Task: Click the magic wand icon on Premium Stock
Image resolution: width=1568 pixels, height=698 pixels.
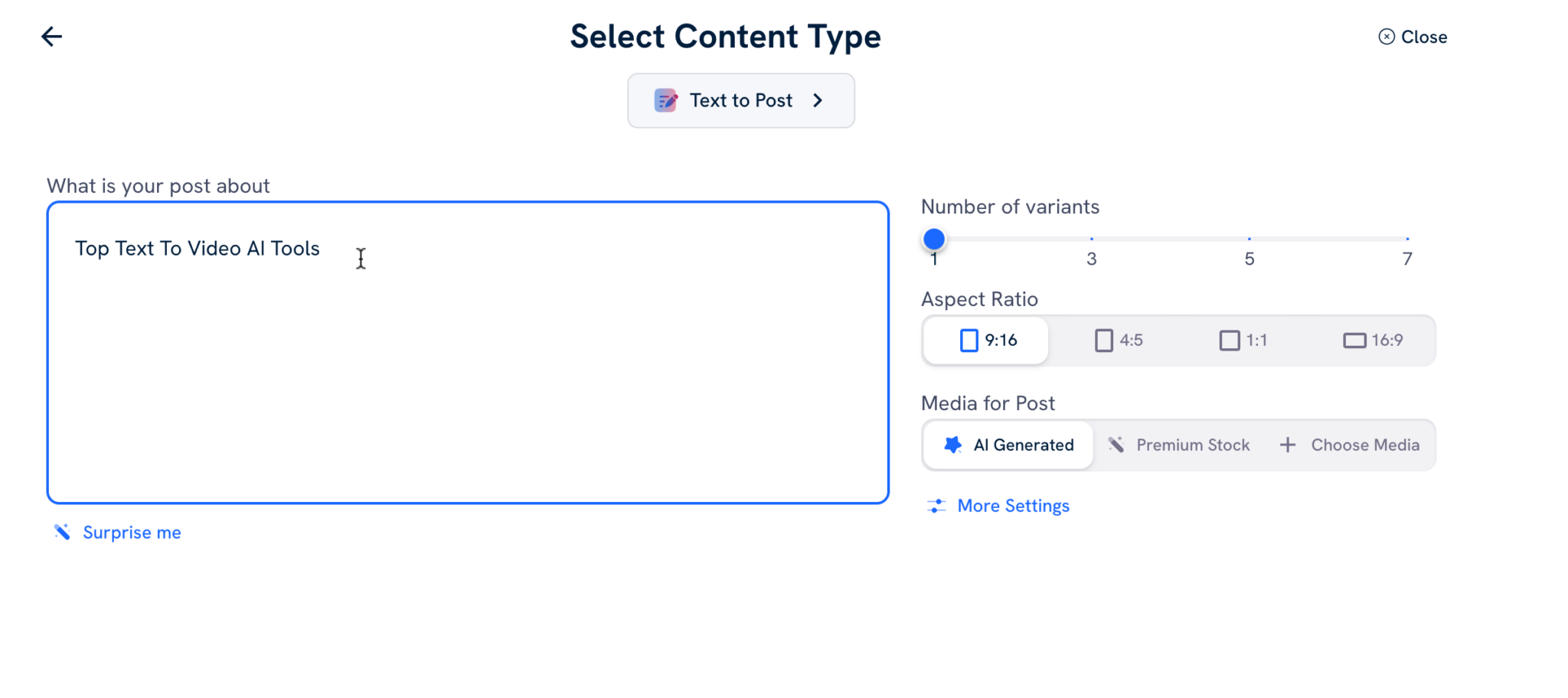Action: (1116, 444)
